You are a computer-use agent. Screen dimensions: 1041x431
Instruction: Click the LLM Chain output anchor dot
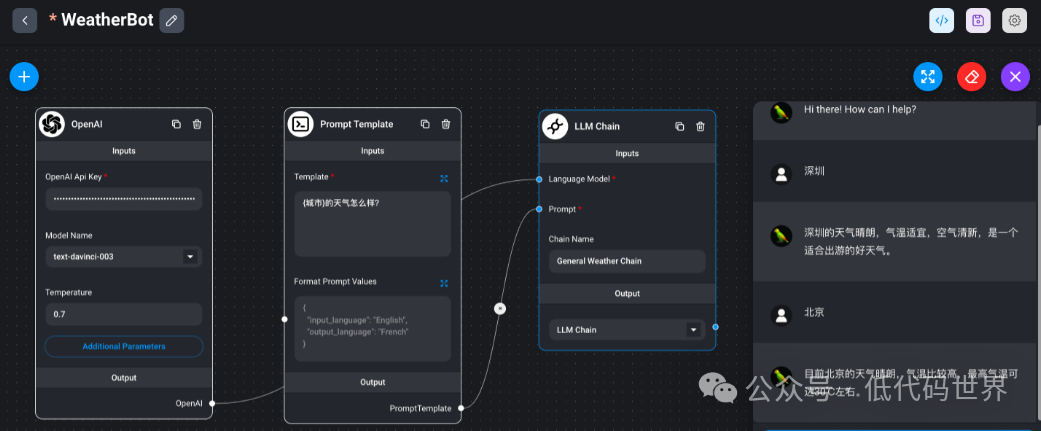(x=715, y=327)
